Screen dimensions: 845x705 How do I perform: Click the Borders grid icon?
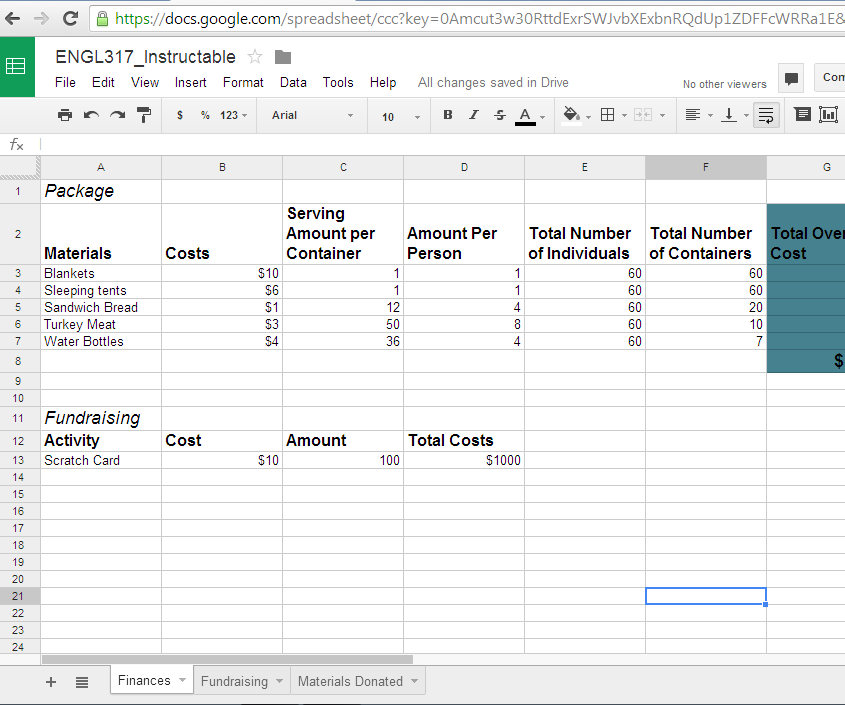point(607,115)
